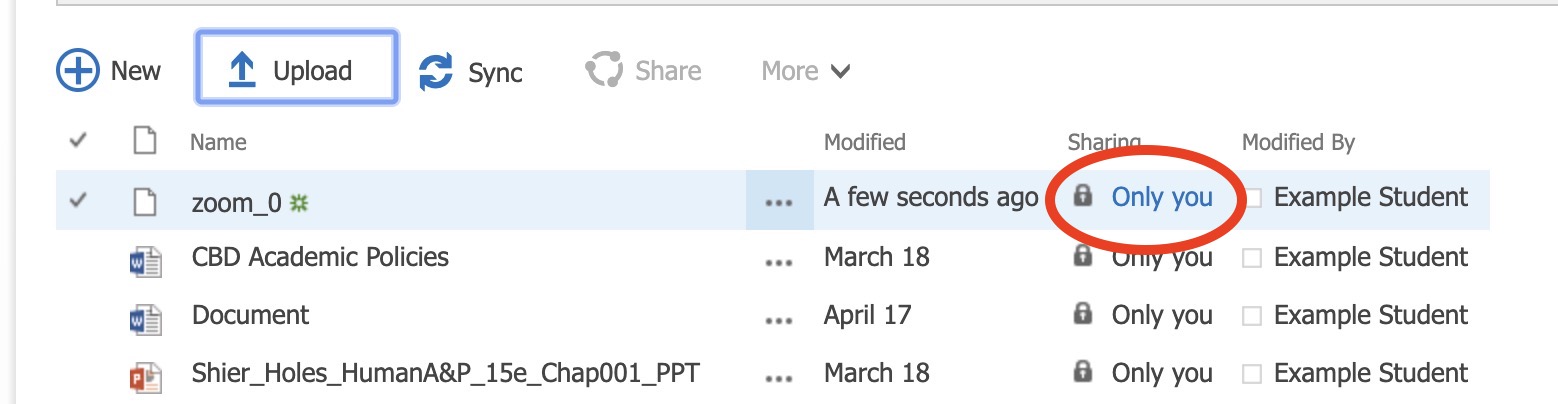Open ellipsis menu for zoom_0
Image resolution: width=1558 pixels, height=404 pixels.
778,201
